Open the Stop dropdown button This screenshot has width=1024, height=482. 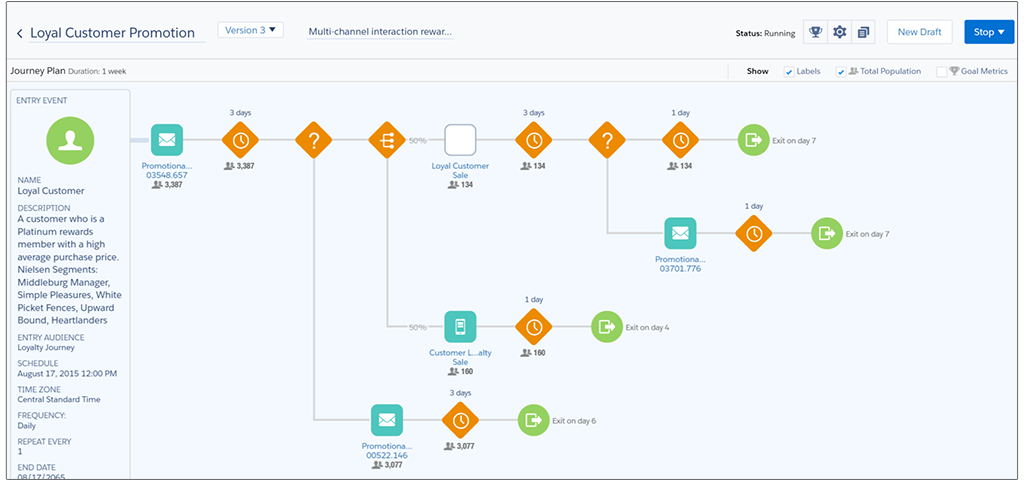pyautogui.click(x=989, y=32)
